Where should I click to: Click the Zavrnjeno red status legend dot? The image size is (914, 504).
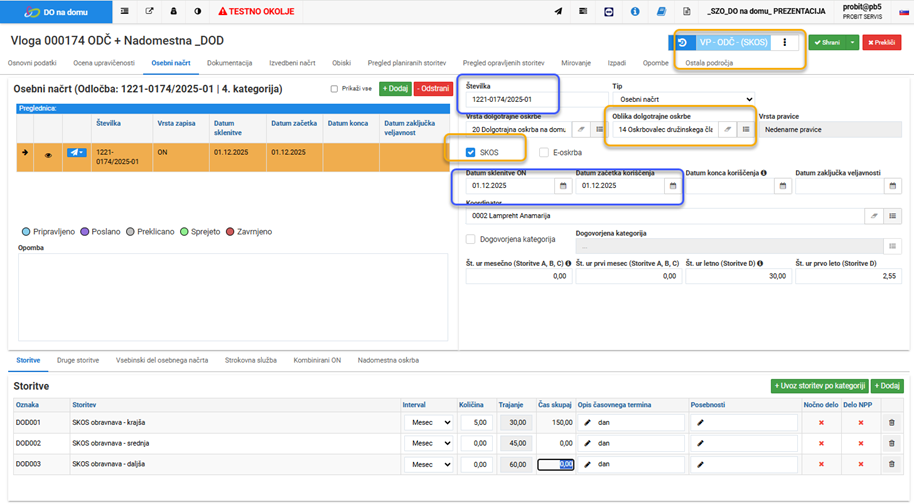[230, 232]
